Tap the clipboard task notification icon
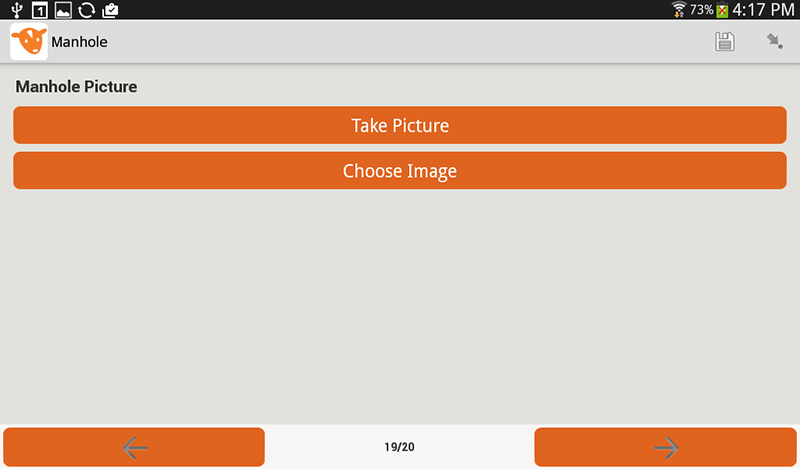The image size is (800, 469). pos(110,10)
